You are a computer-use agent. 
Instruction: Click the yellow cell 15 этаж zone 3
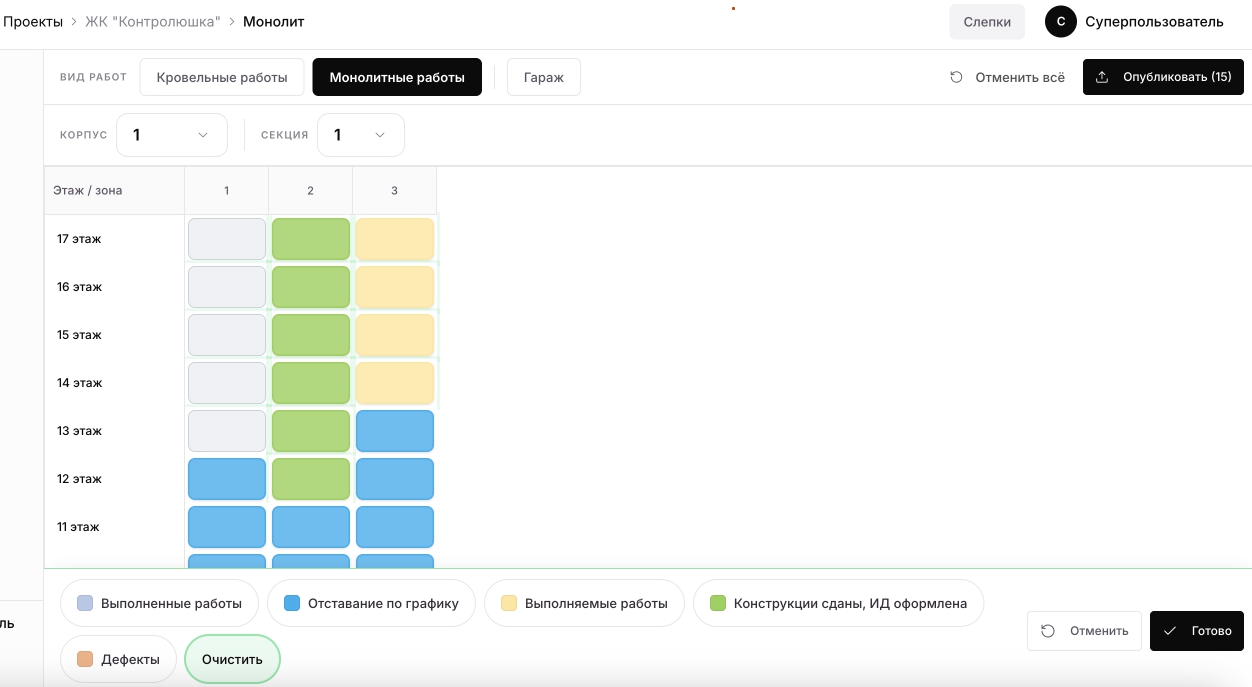(395, 335)
